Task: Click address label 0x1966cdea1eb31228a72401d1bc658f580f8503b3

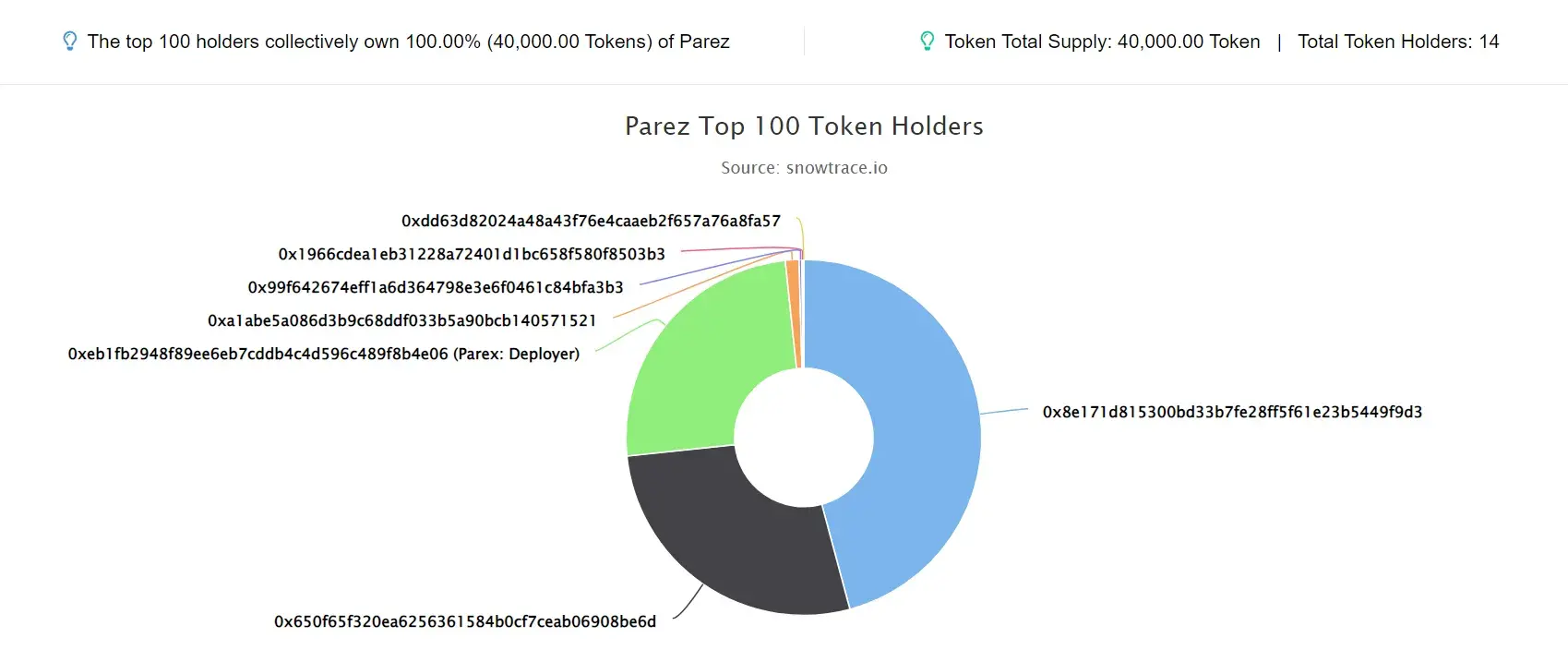Action: click(472, 254)
